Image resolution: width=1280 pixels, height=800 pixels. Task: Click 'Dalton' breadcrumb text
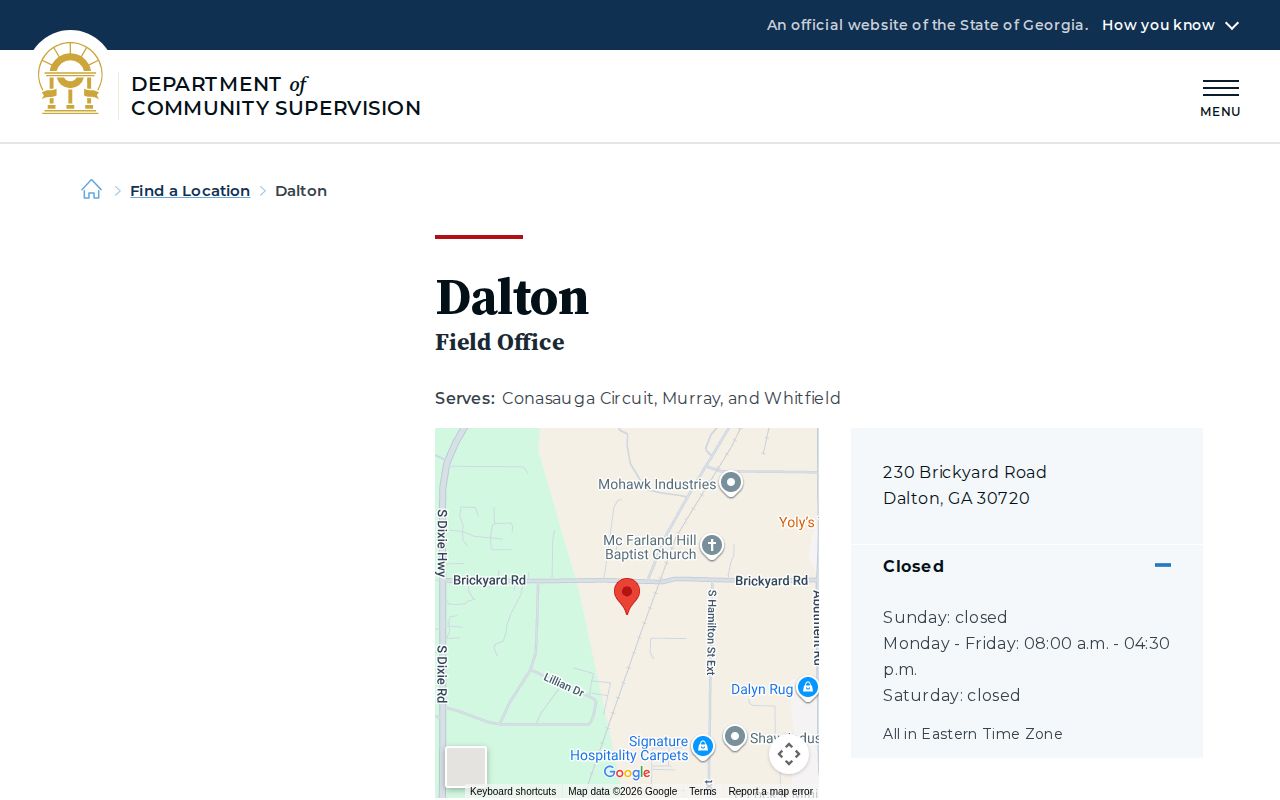point(301,190)
